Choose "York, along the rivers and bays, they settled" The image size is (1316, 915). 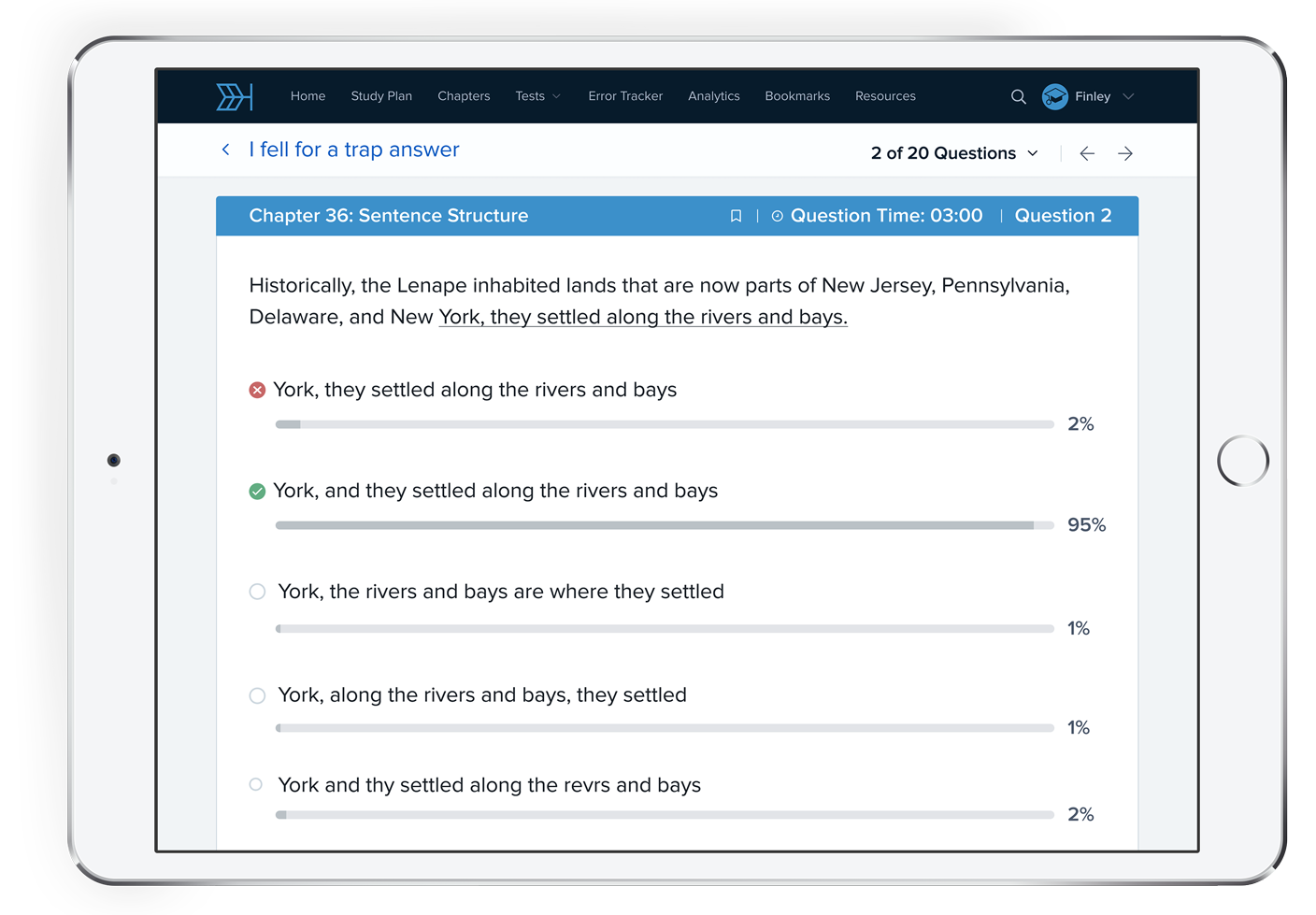click(x=257, y=695)
